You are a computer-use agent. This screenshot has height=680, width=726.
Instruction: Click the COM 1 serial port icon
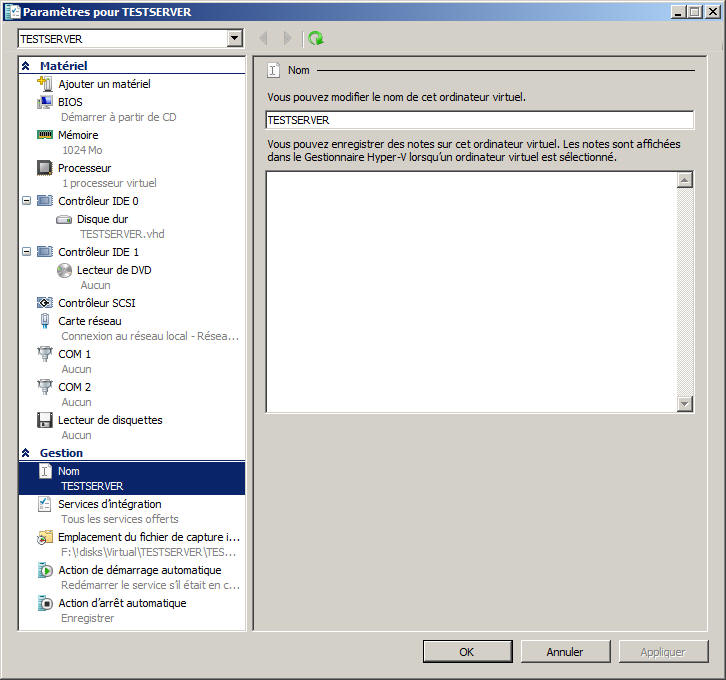pos(44,354)
